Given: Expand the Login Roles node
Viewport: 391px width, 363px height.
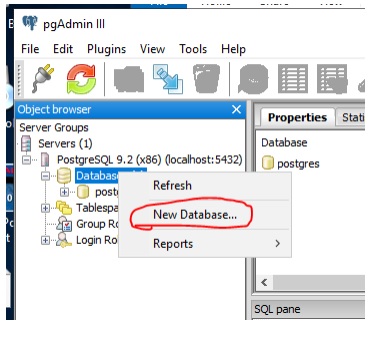Looking at the screenshot, I should point(45,240).
